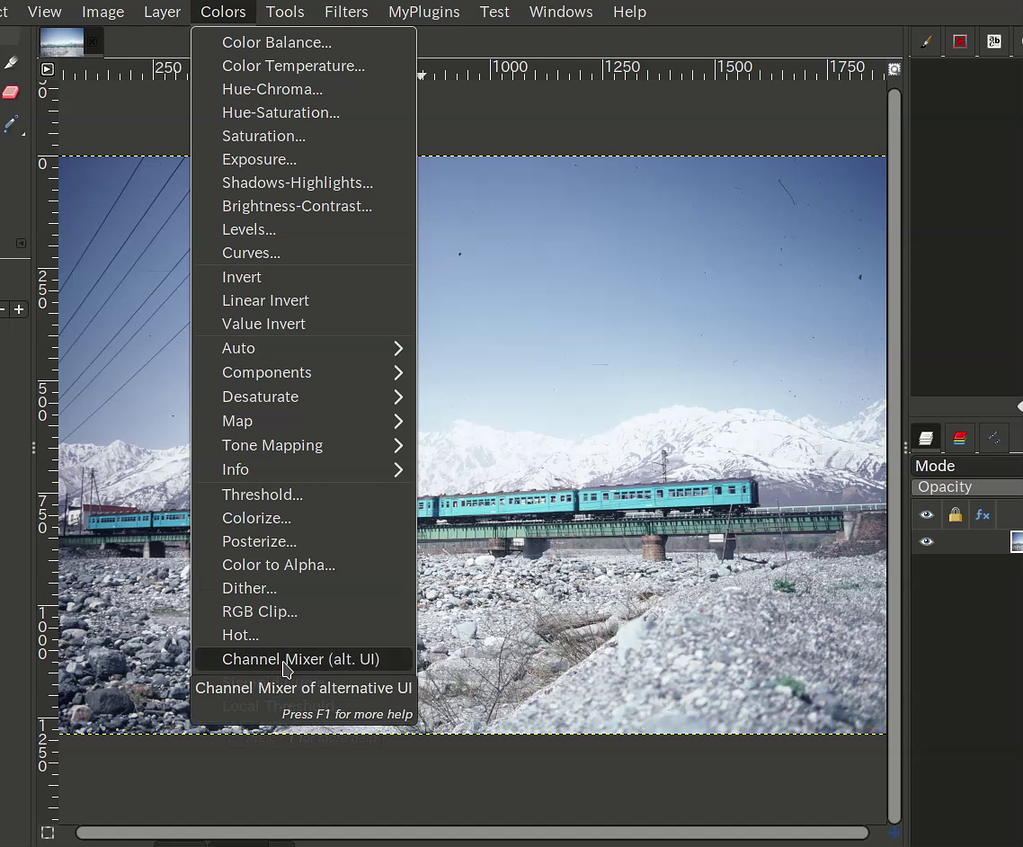This screenshot has height=847, width=1023.
Task: Toggle visibility of the bottom layer
Action: pos(926,540)
